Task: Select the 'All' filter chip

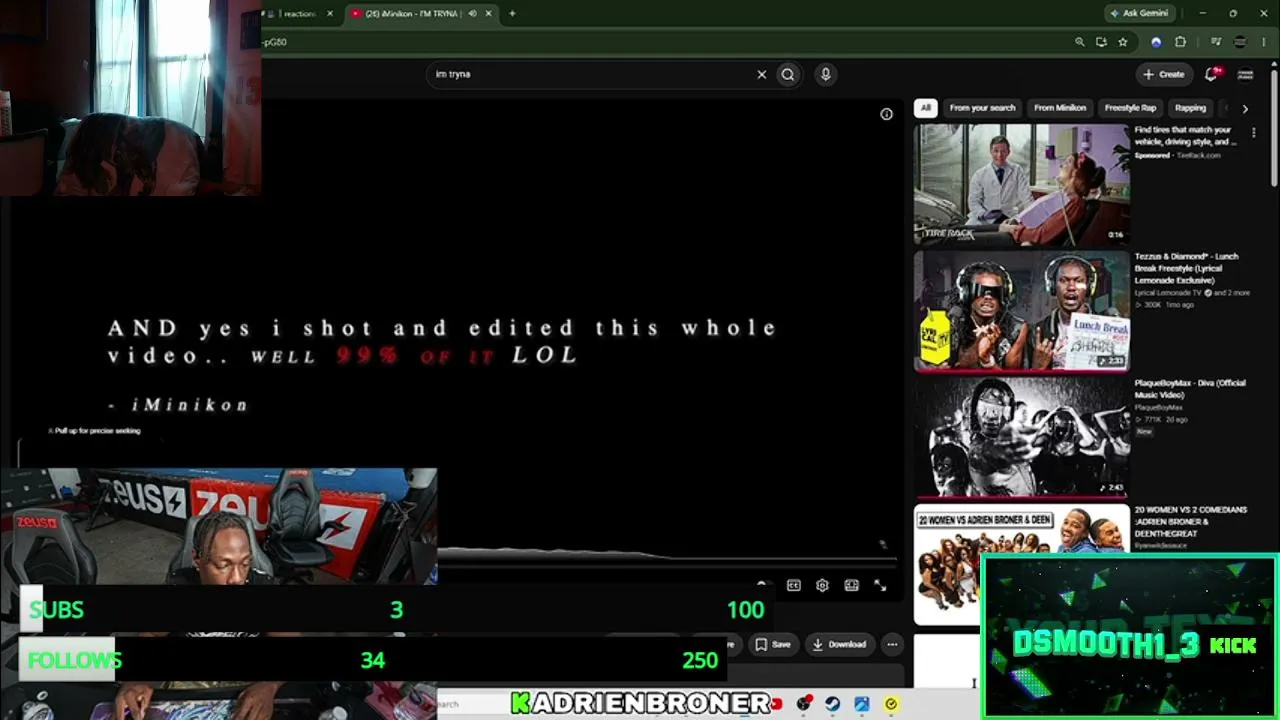Action: click(x=925, y=108)
